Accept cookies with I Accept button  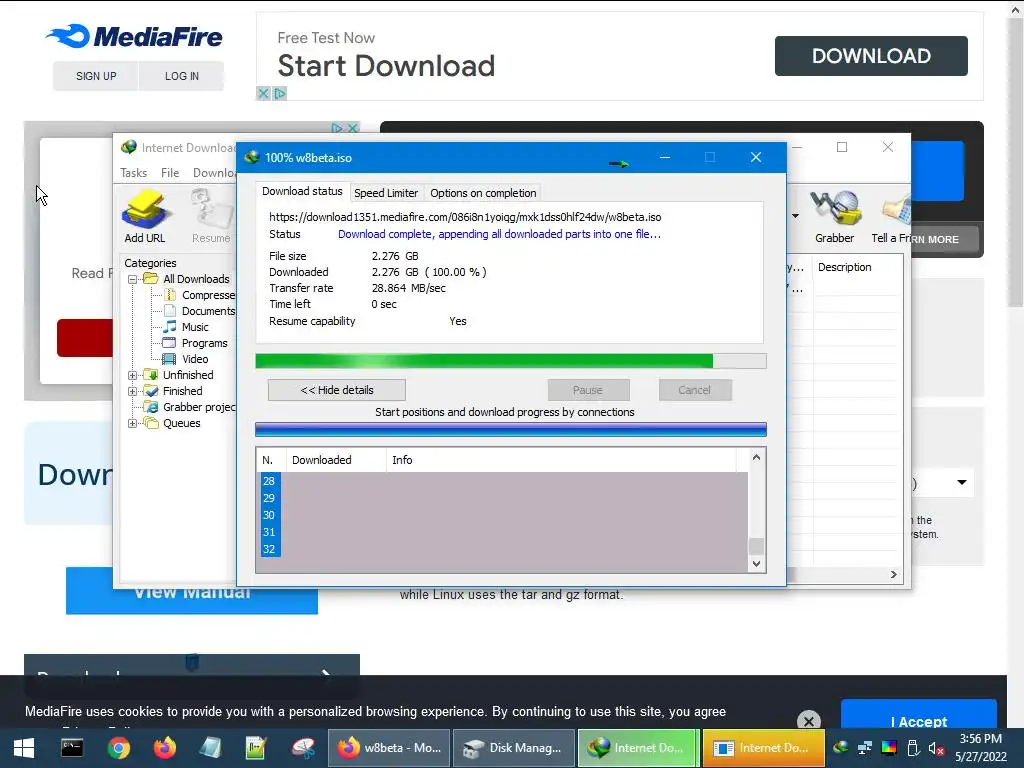click(919, 715)
